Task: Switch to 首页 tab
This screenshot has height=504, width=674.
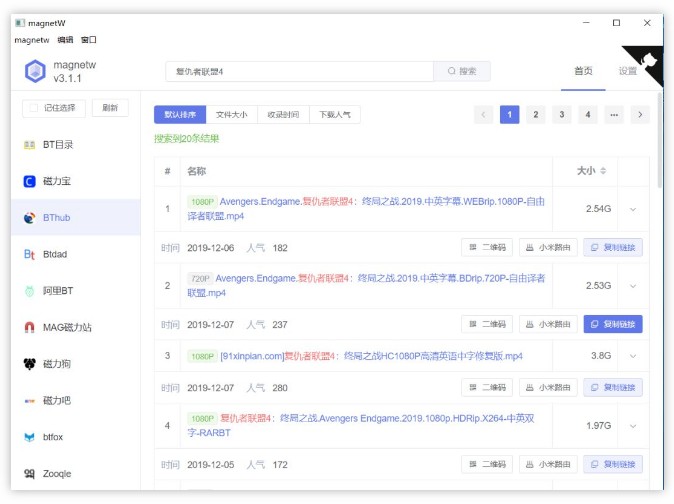Action: [583, 71]
